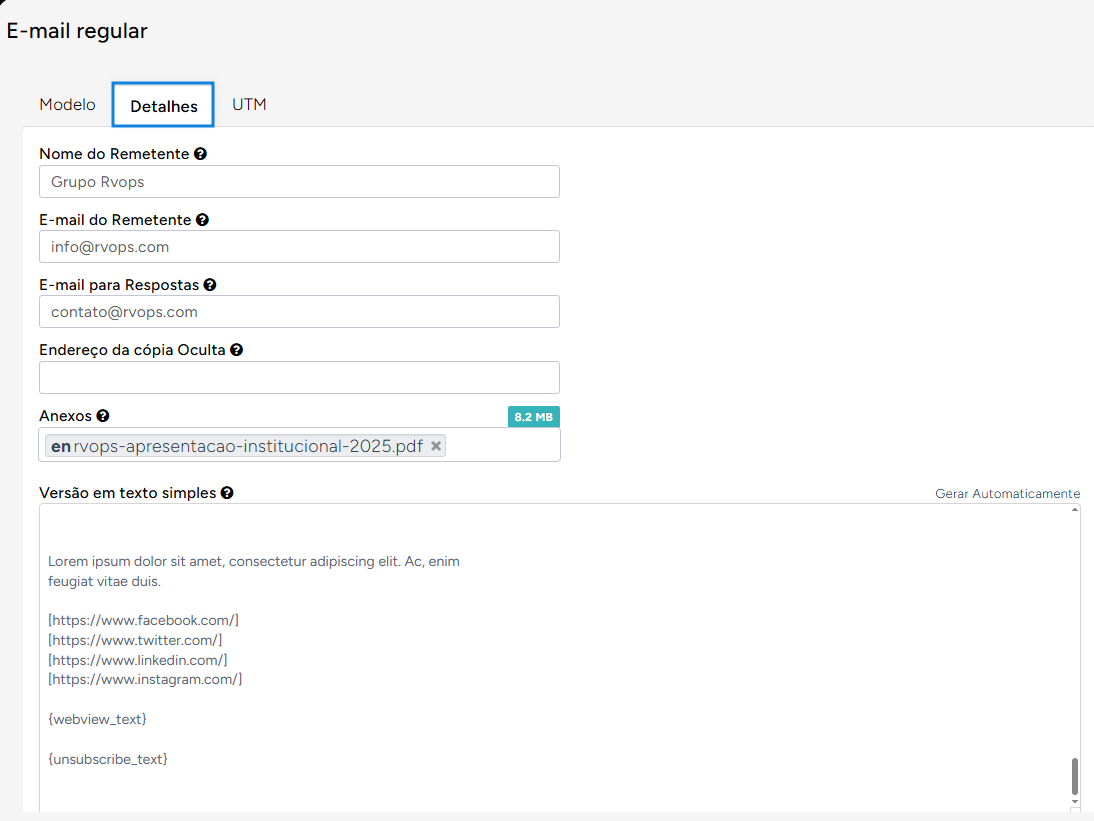Open help icon next to Nome do Remetente

201,154
